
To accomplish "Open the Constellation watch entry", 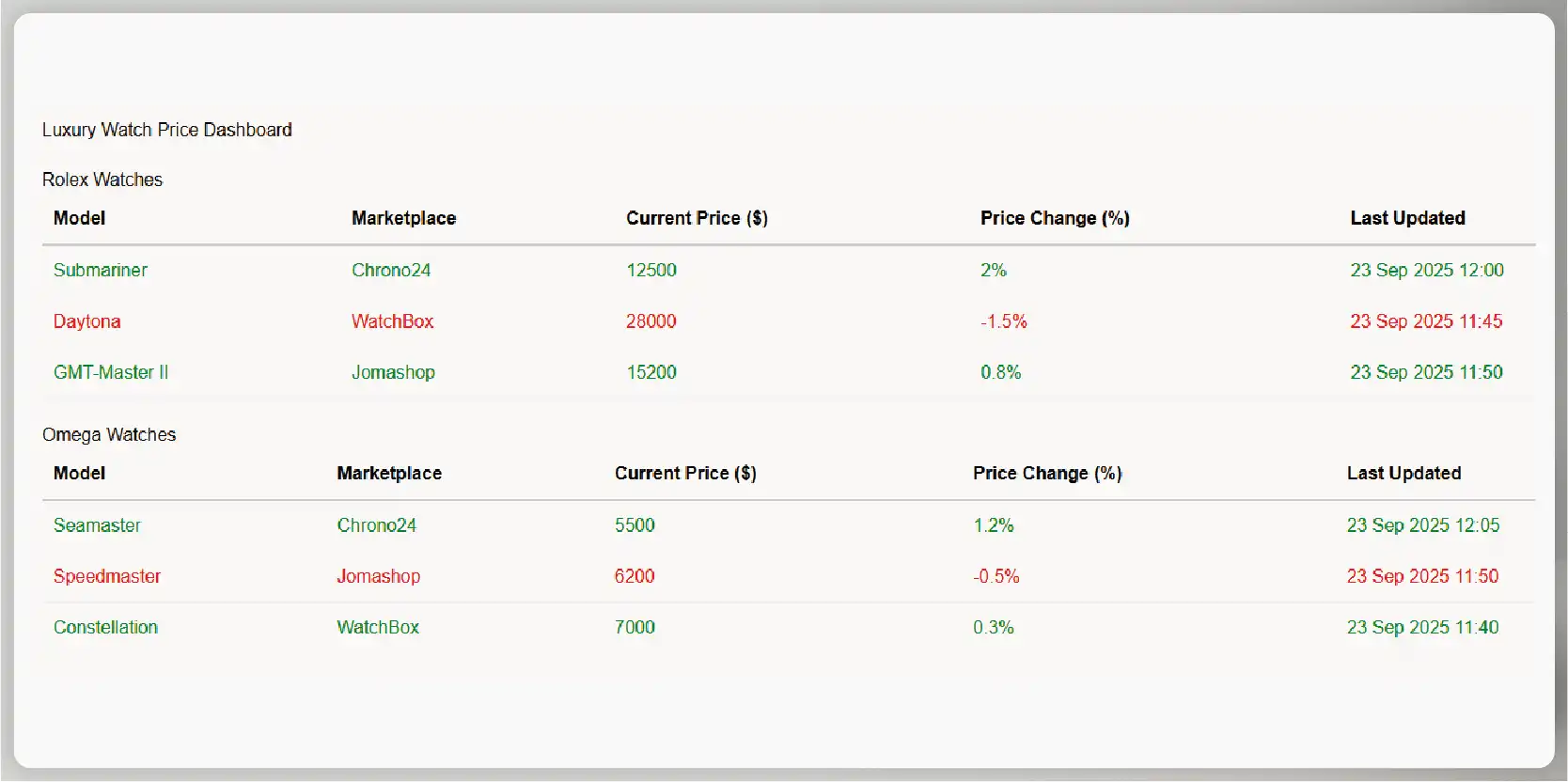I will [105, 627].
